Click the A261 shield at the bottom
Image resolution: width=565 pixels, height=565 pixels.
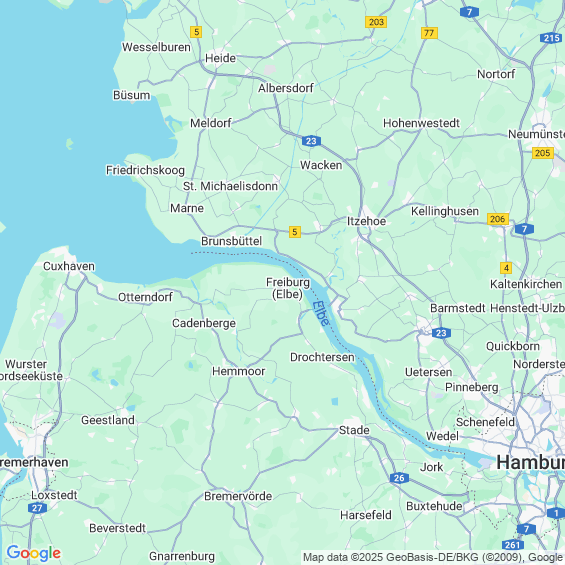pos(513,545)
